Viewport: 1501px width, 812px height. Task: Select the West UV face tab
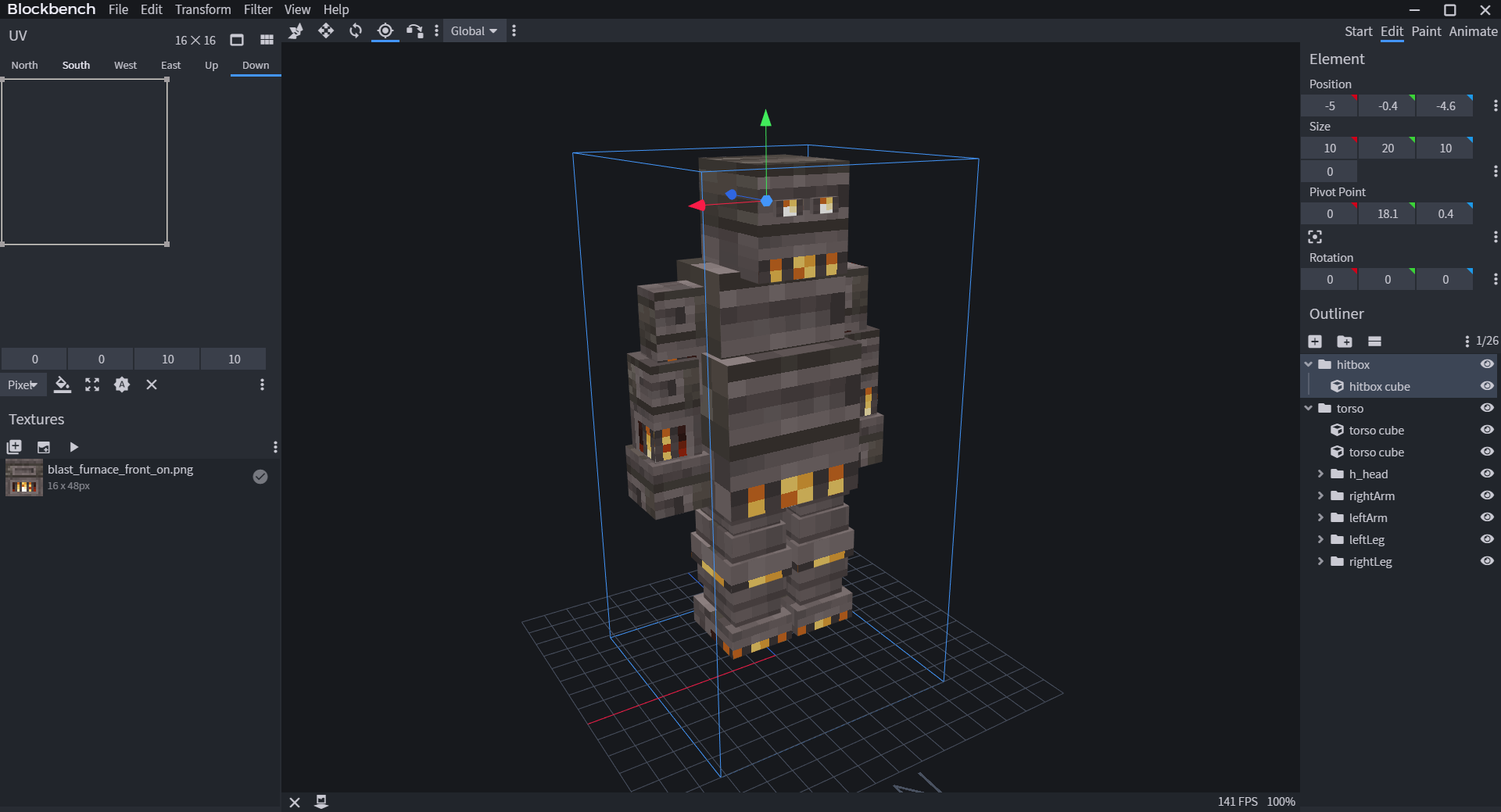125,65
